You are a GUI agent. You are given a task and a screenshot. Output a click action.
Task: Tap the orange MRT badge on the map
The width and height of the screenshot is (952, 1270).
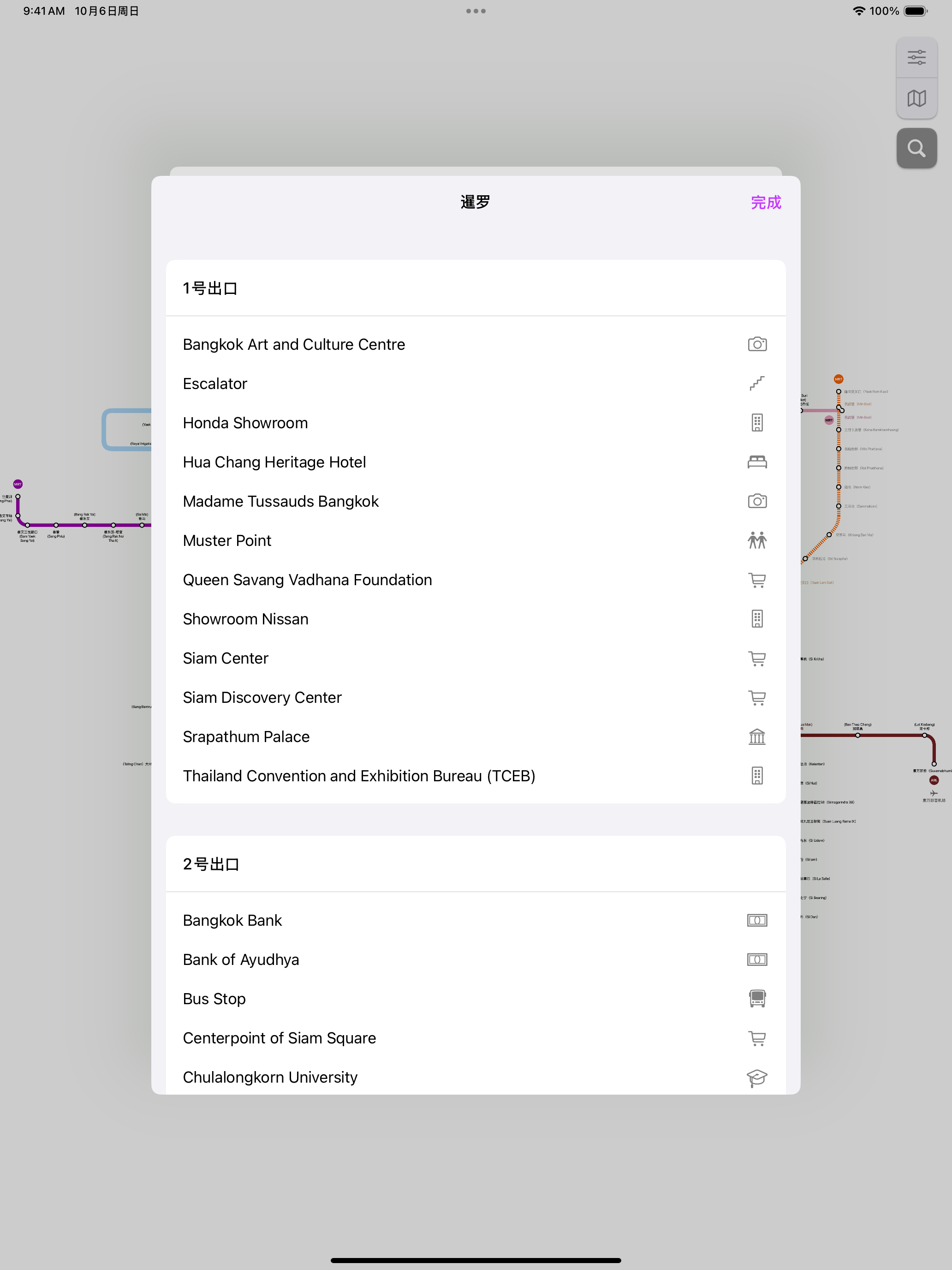pos(839,379)
